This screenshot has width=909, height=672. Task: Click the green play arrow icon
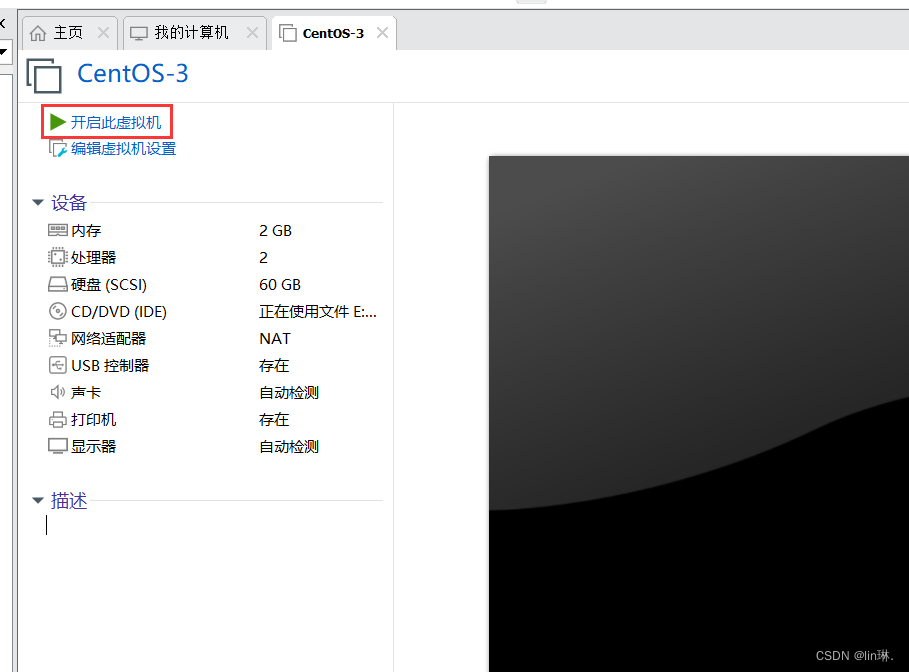coord(57,122)
